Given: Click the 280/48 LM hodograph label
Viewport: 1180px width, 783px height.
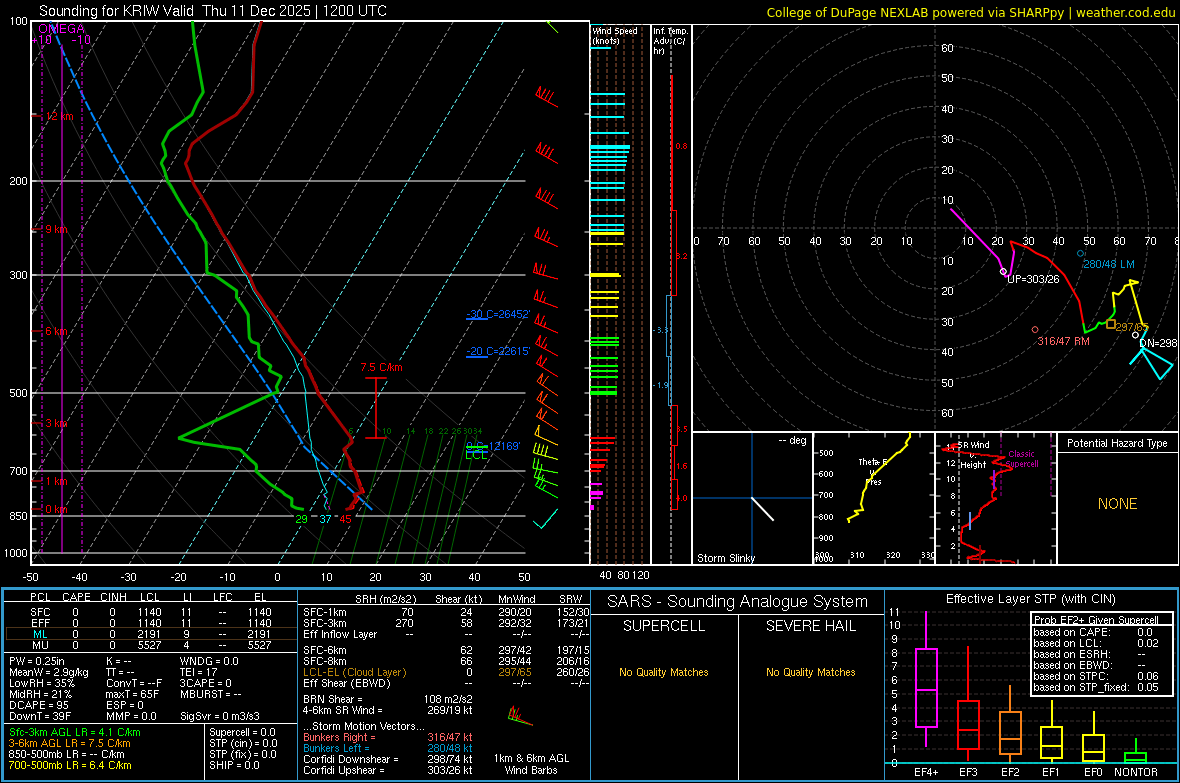Looking at the screenshot, I should click(x=1109, y=264).
